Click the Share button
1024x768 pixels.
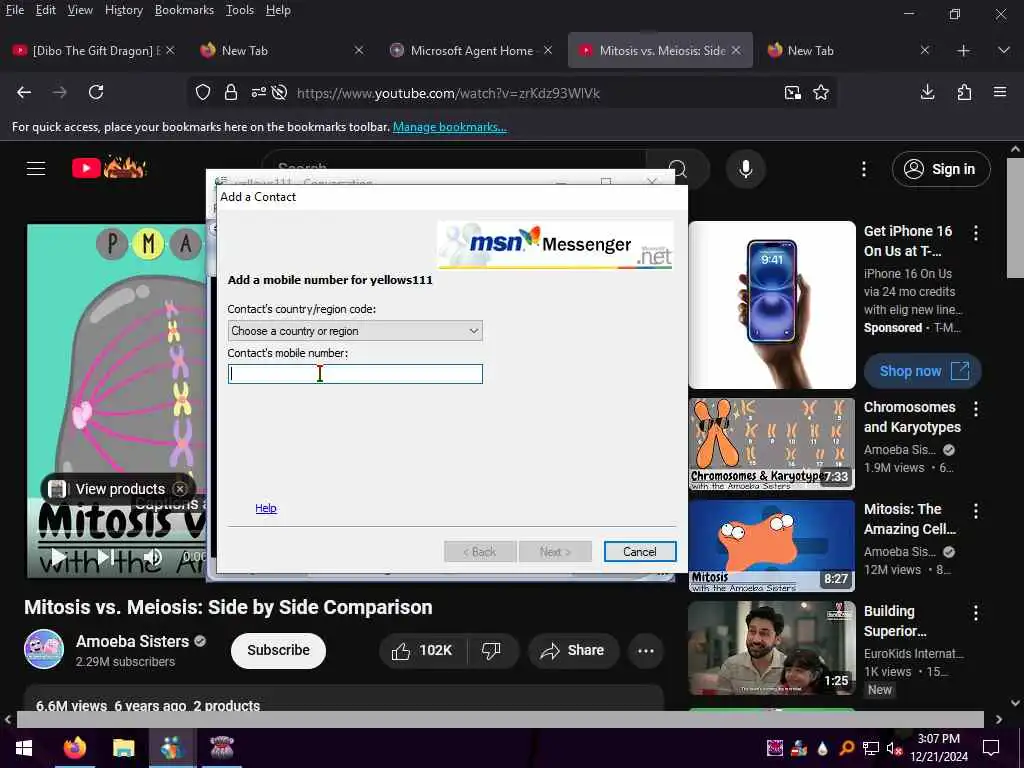573,650
